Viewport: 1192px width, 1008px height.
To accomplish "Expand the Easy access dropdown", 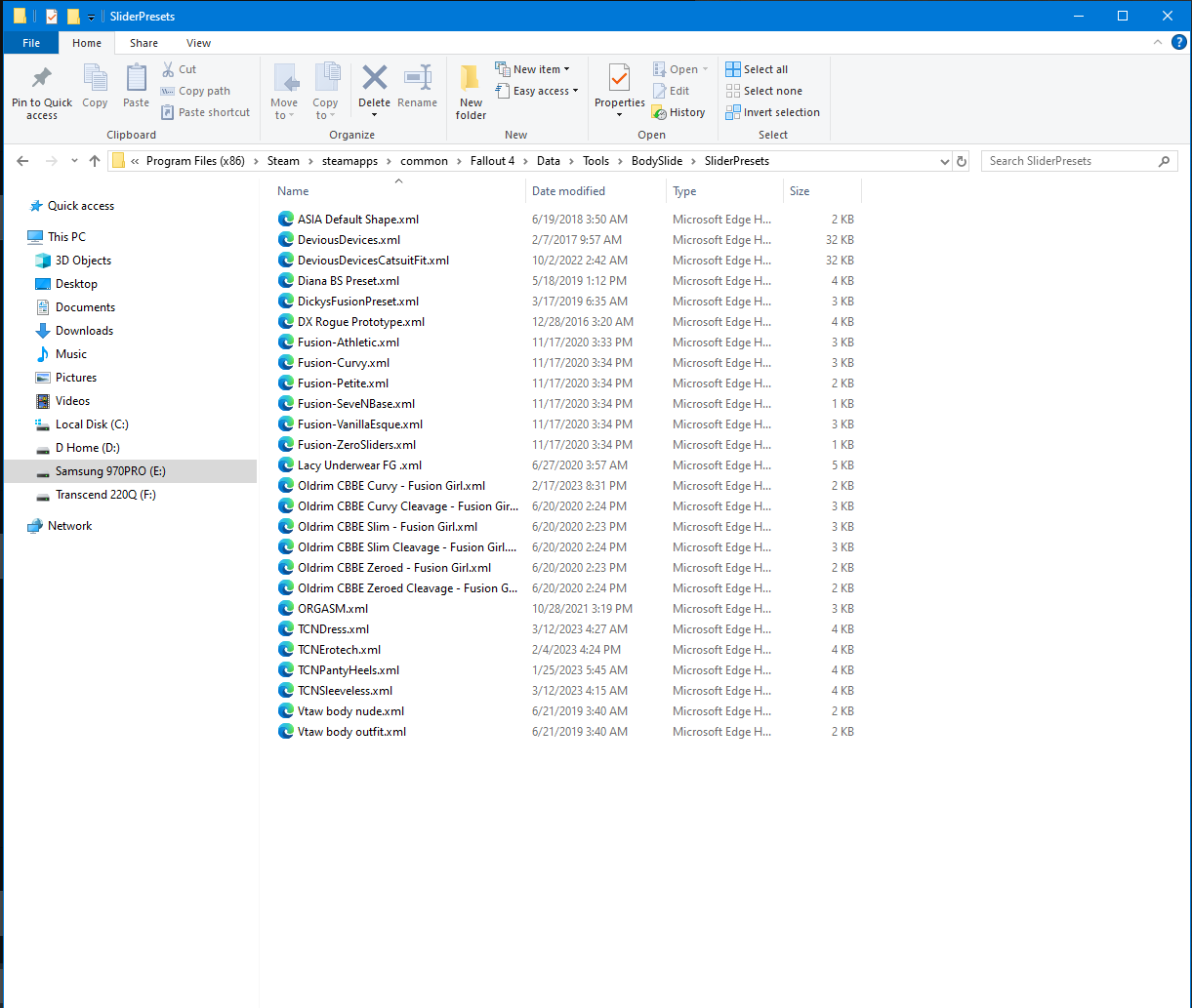I will tap(538, 91).
